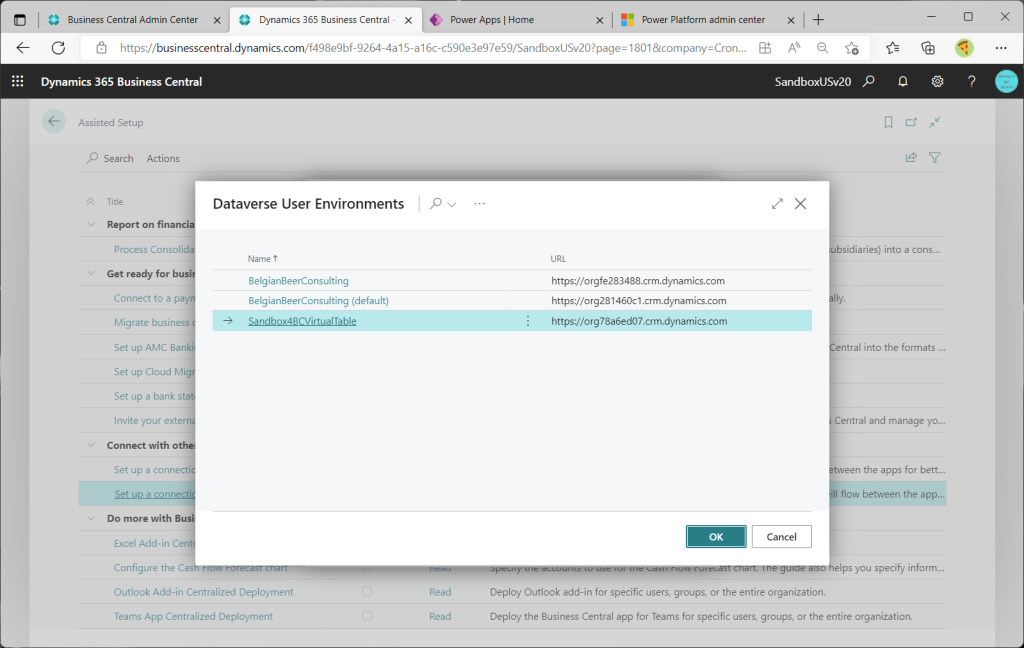Tick the Teams App Centralized Deployment checkbox
This screenshot has height=648, width=1024.
367,616
